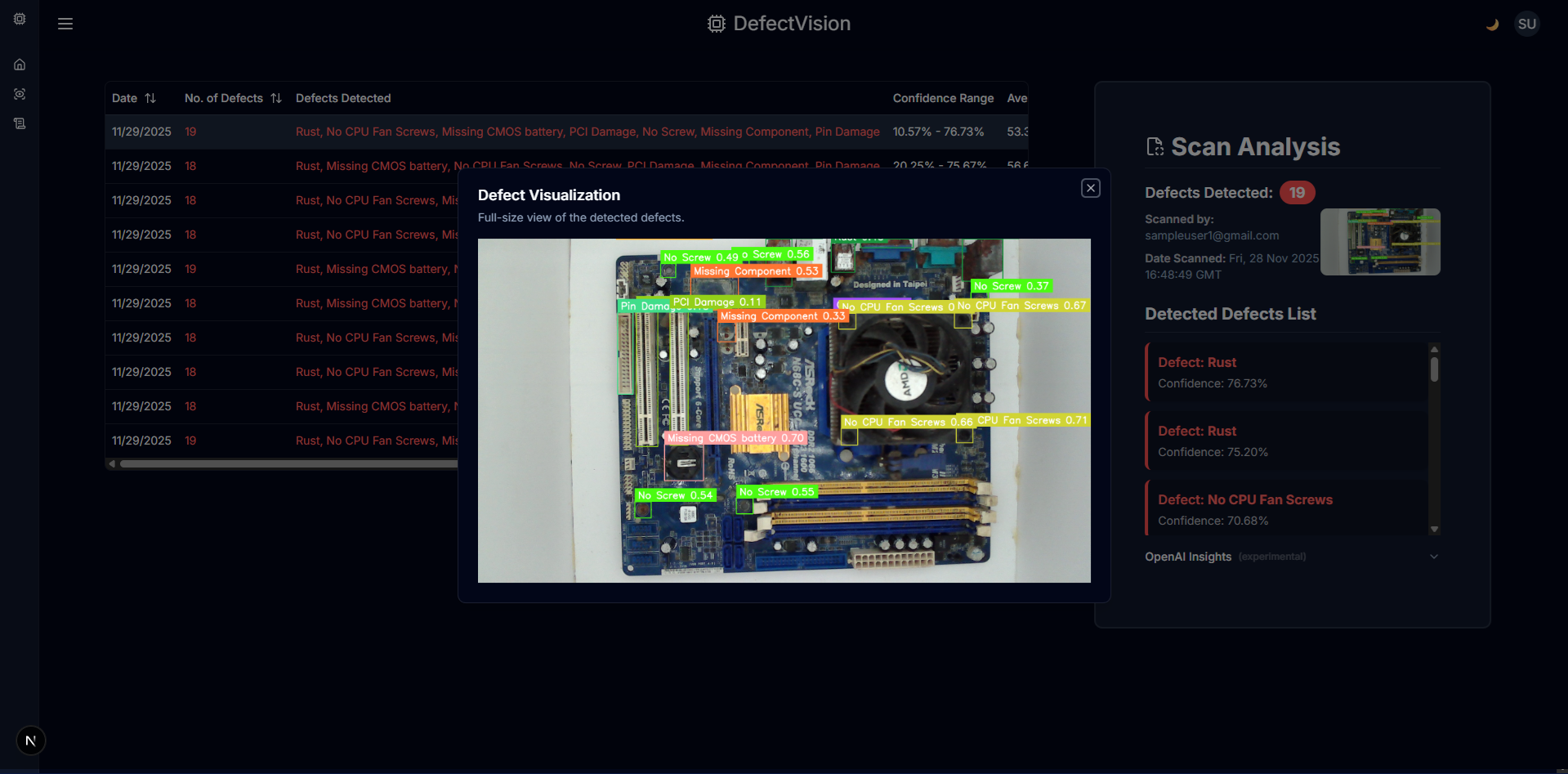Image resolution: width=1568 pixels, height=774 pixels.
Task: Open the scan icon in sidebar
Action: click(20, 94)
